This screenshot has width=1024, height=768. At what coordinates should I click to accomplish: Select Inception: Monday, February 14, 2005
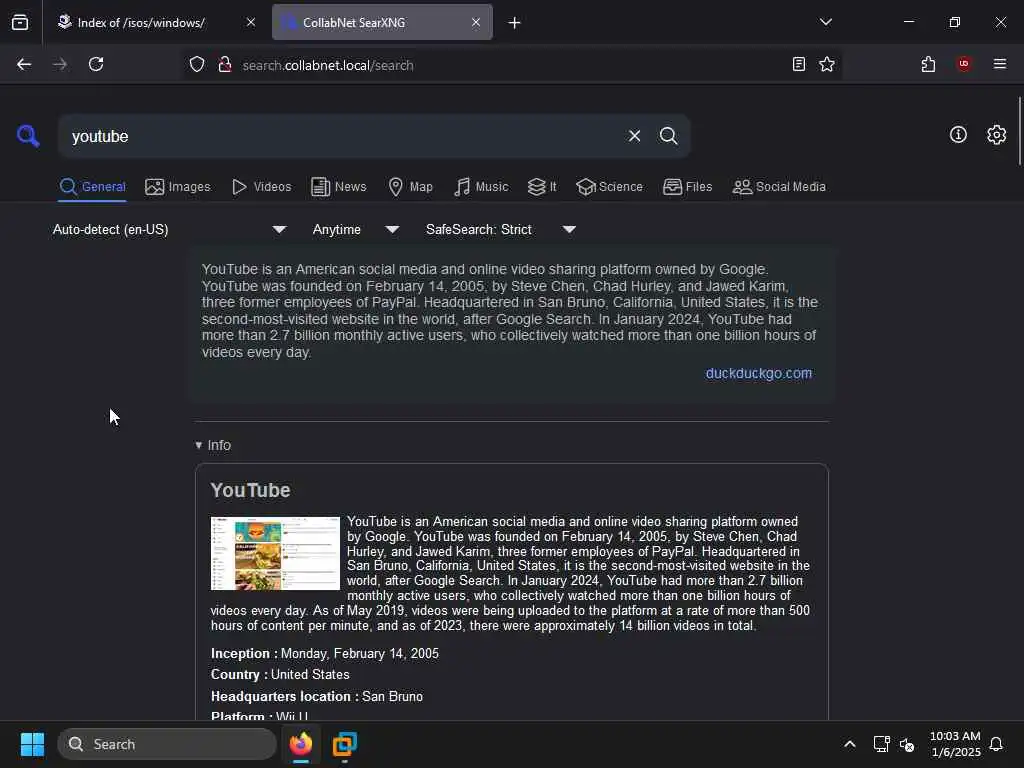(325, 653)
